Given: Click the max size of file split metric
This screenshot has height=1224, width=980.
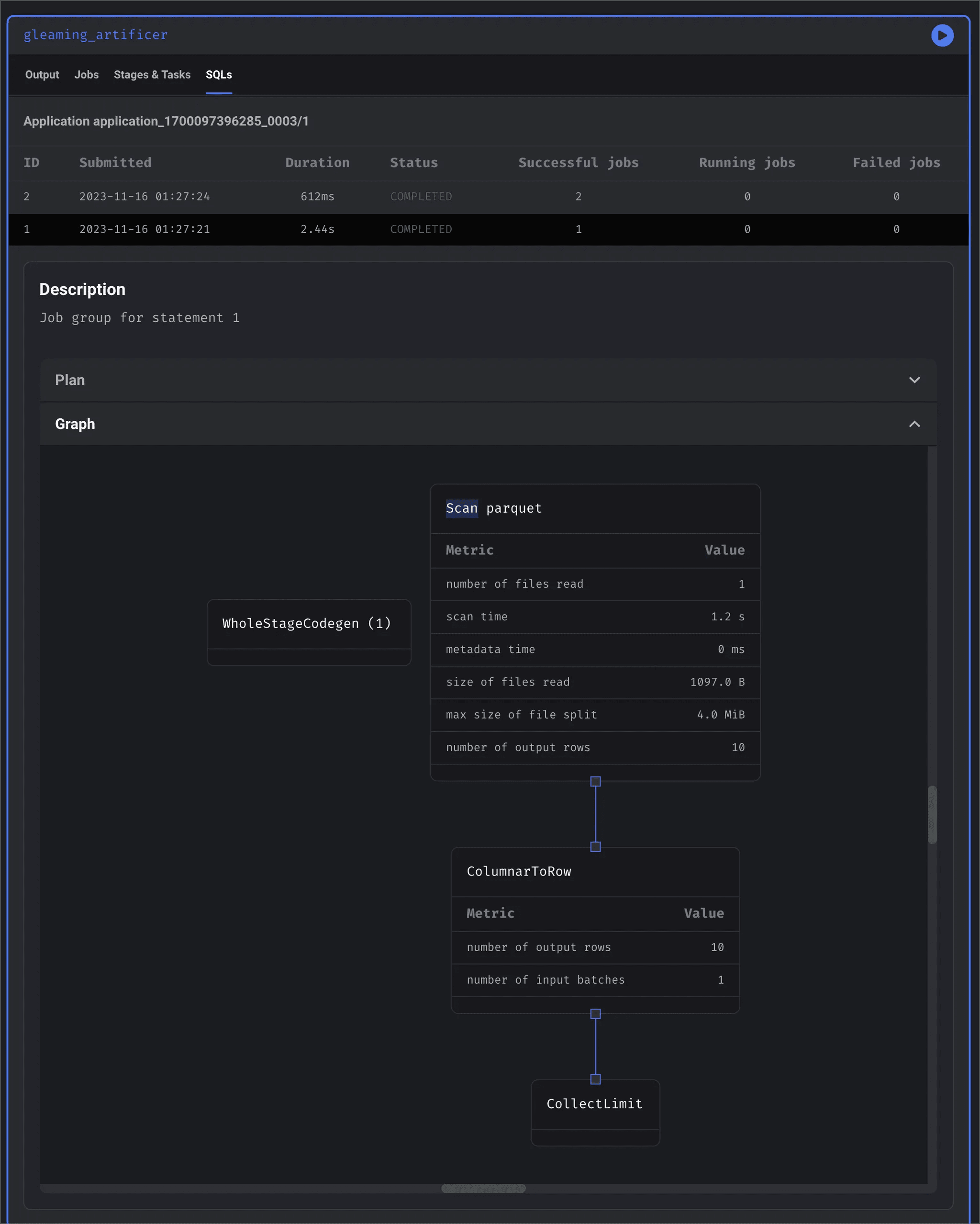Looking at the screenshot, I should (595, 715).
